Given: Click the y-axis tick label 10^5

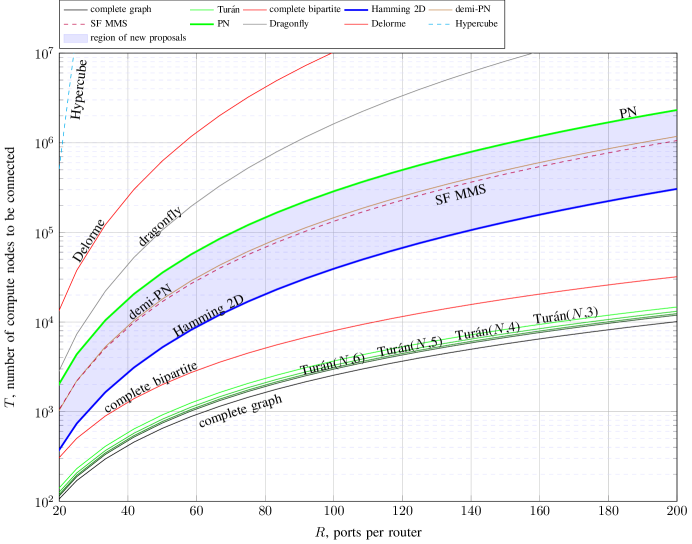Looking at the screenshot, I should click(x=44, y=233).
